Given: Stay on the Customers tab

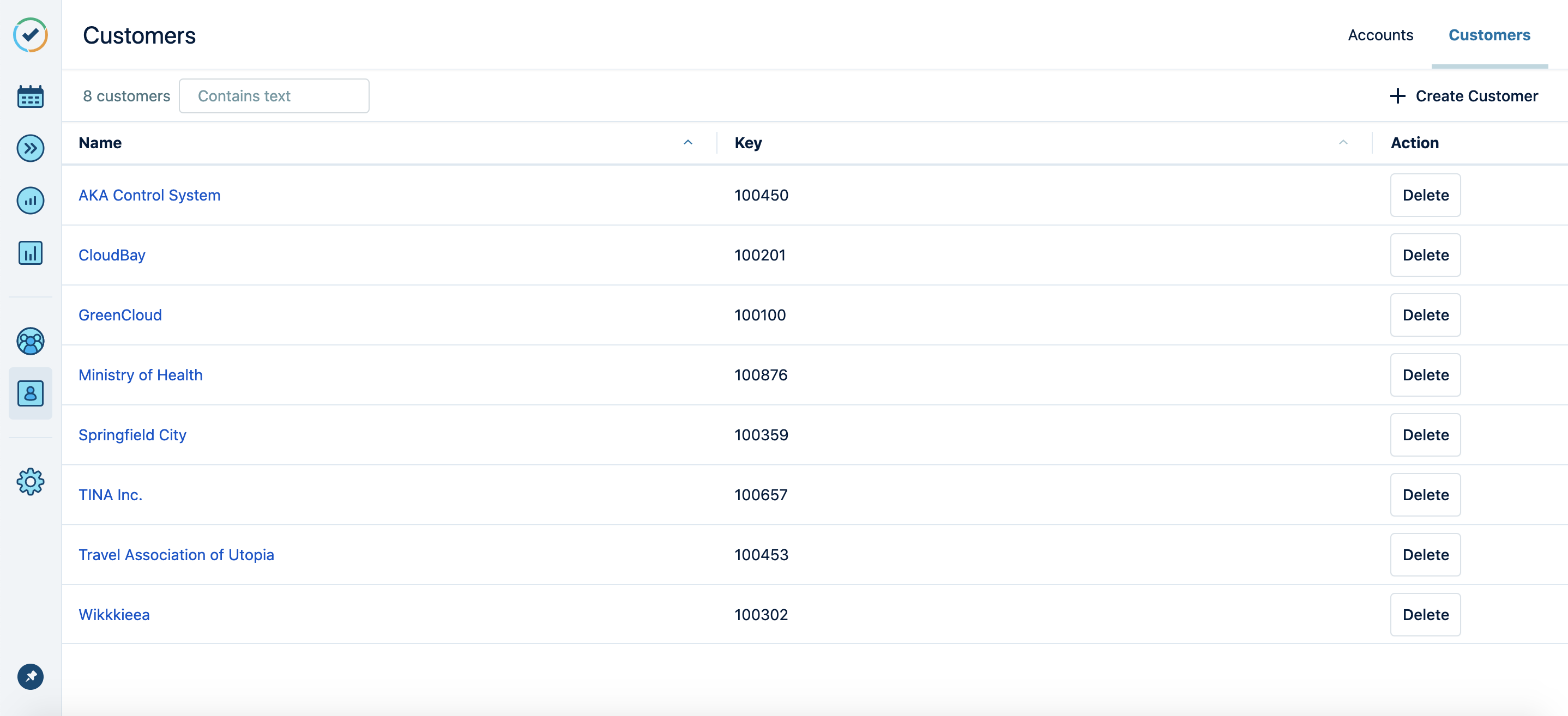Looking at the screenshot, I should click(1489, 35).
